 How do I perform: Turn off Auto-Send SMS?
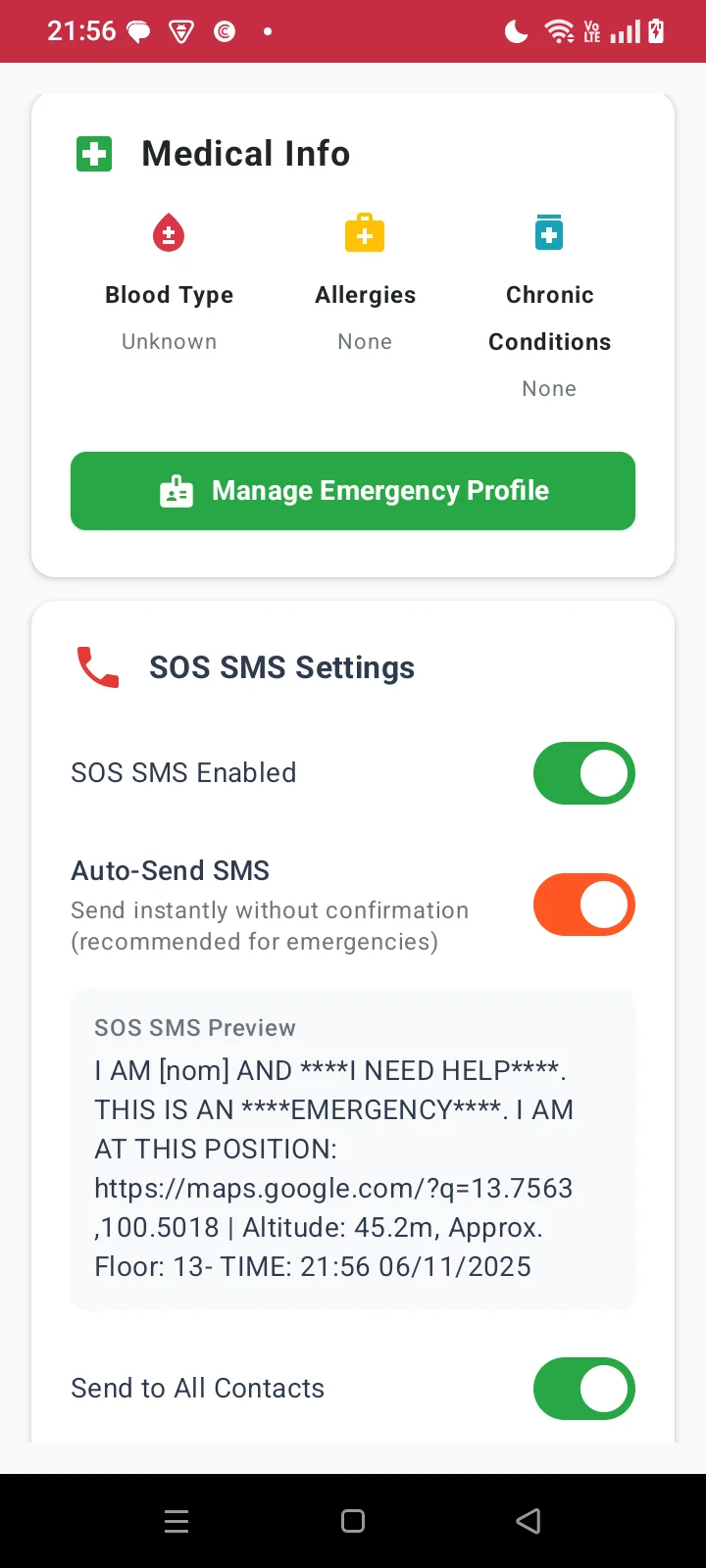point(583,905)
